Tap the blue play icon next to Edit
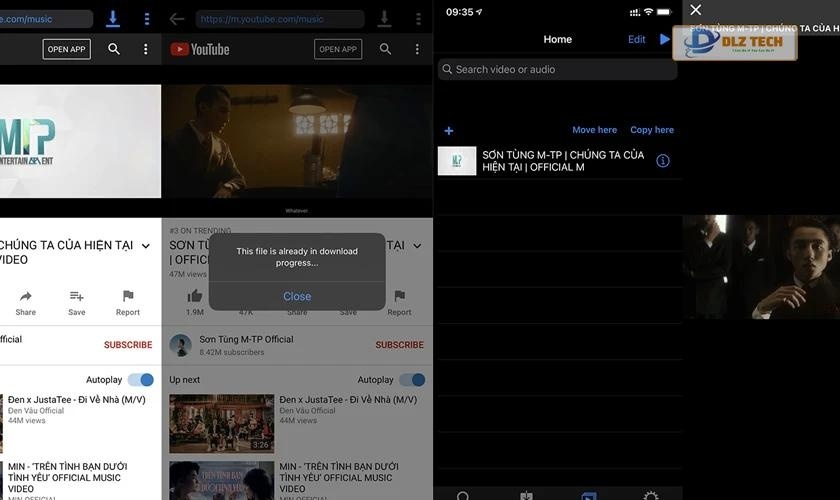The height and width of the screenshot is (500, 840). [665, 39]
